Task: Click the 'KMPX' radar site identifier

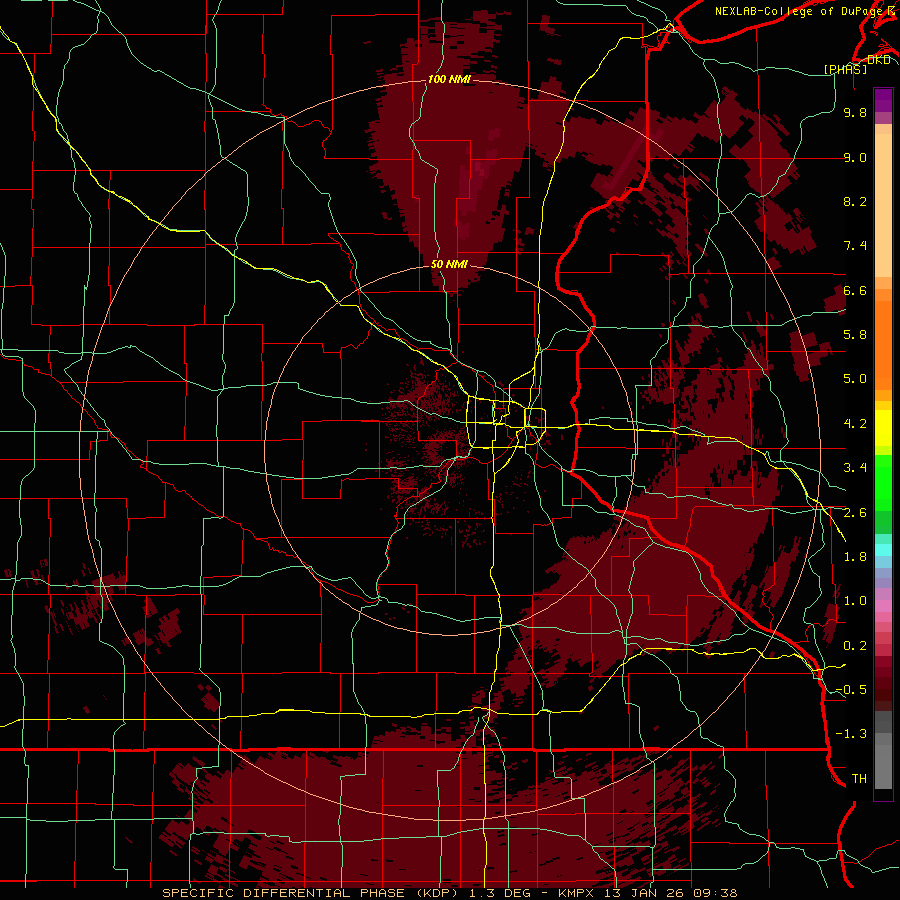Action: pyautogui.click(x=577, y=893)
